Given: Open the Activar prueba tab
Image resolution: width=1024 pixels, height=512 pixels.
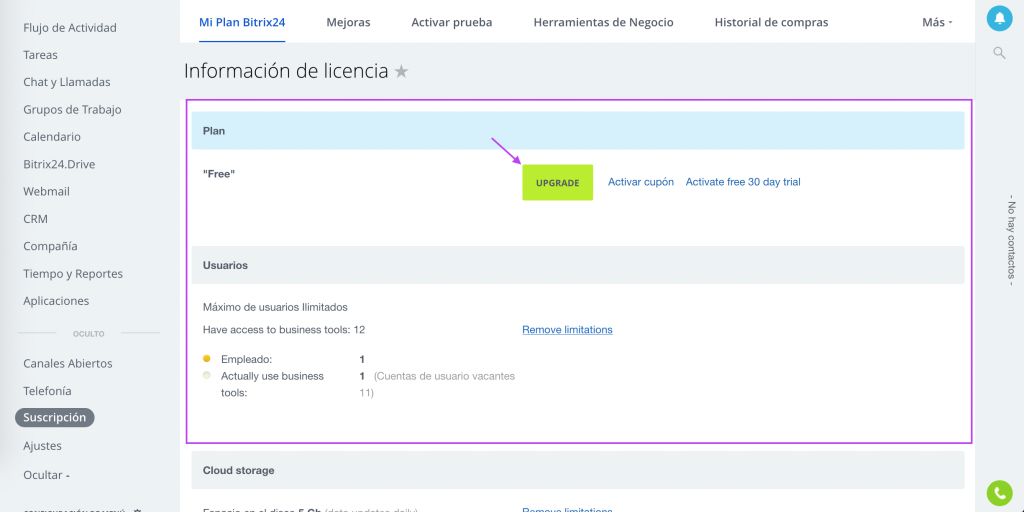Looking at the screenshot, I should tap(452, 22).
